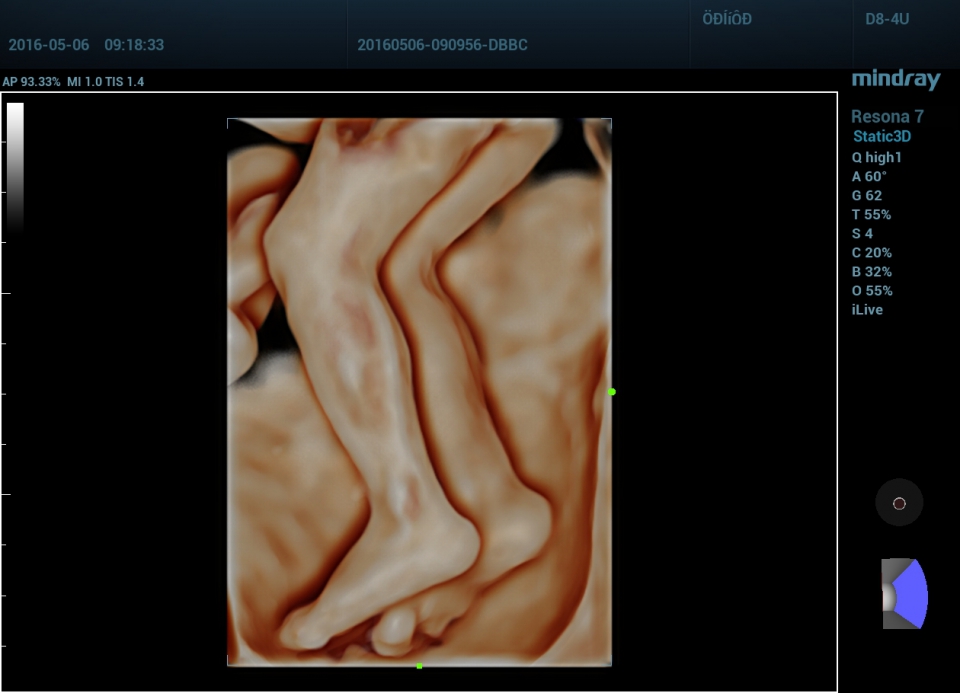960x693 pixels.
Task: Click the D8-4U probe label
Action: click(887, 19)
